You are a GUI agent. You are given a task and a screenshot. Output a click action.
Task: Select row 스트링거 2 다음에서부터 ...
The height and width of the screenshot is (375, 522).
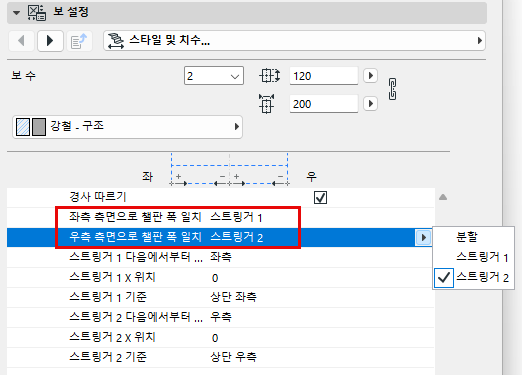tap(221, 317)
